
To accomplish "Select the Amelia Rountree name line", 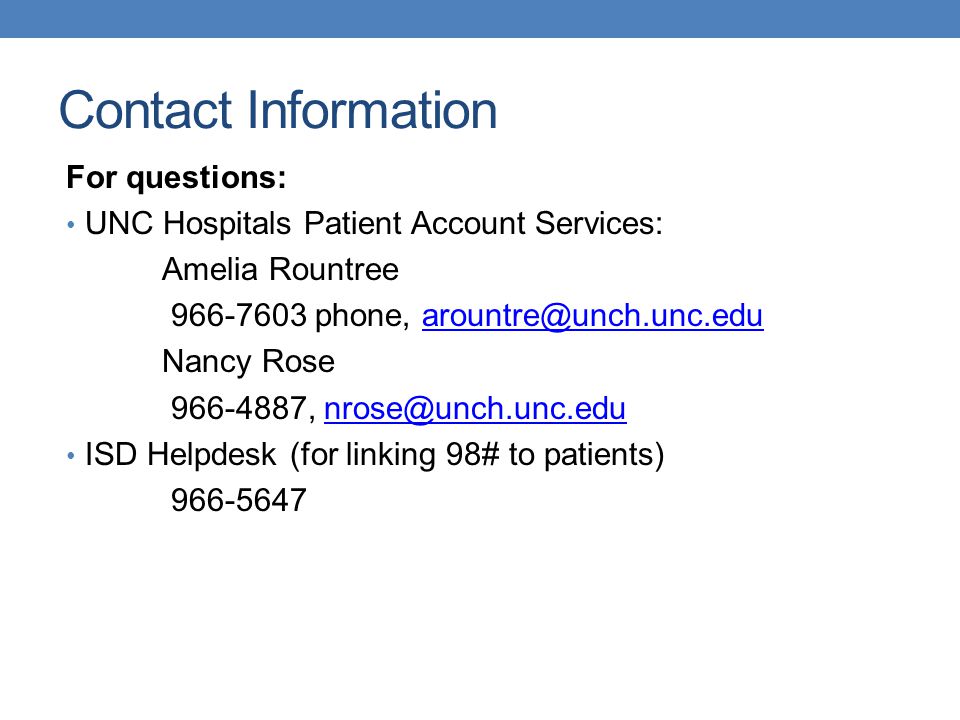I will 280,269.
